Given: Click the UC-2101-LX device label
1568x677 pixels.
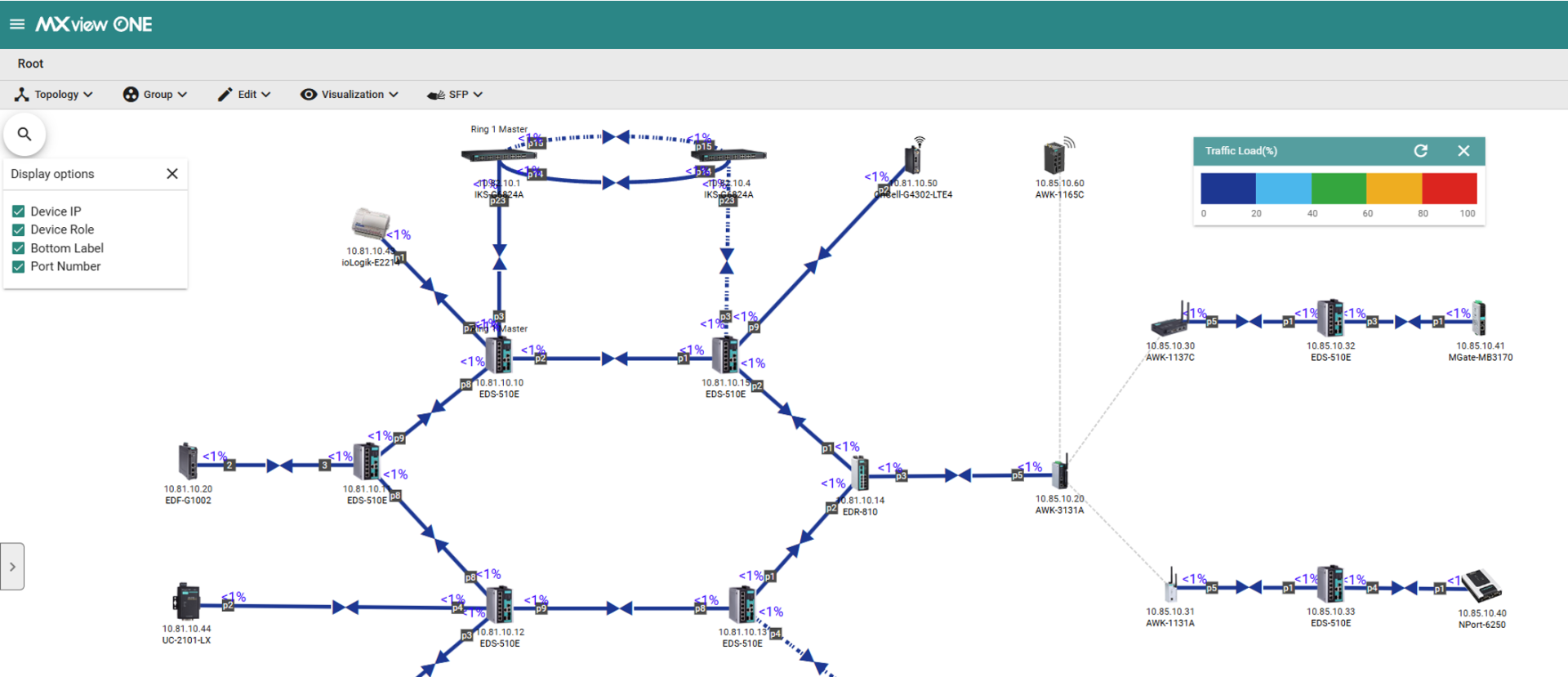Looking at the screenshot, I should coord(186,640).
